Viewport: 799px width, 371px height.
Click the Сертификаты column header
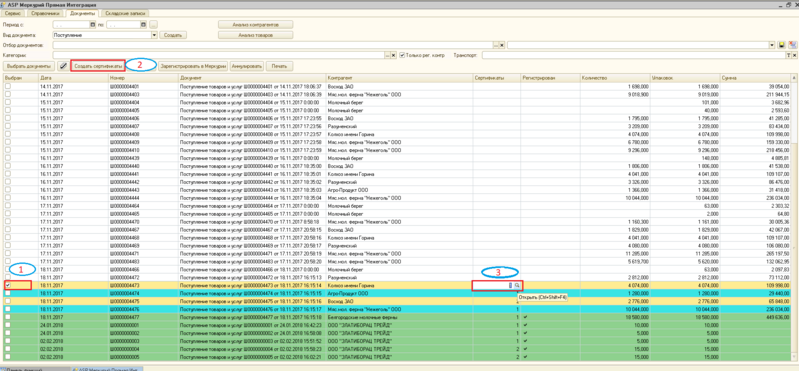(496, 78)
